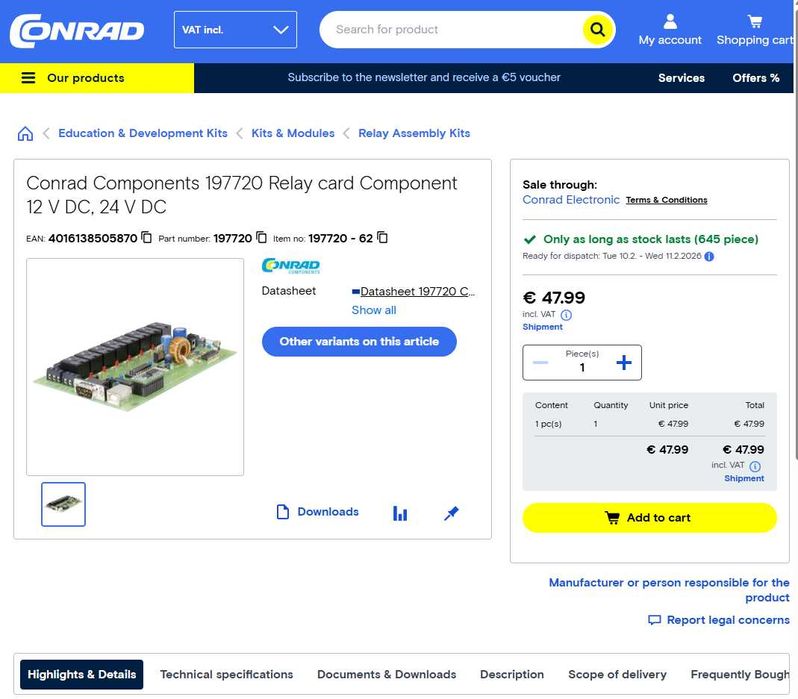Open Terms & Conditions
This screenshot has width=798, height=699.
click(666, 200)
